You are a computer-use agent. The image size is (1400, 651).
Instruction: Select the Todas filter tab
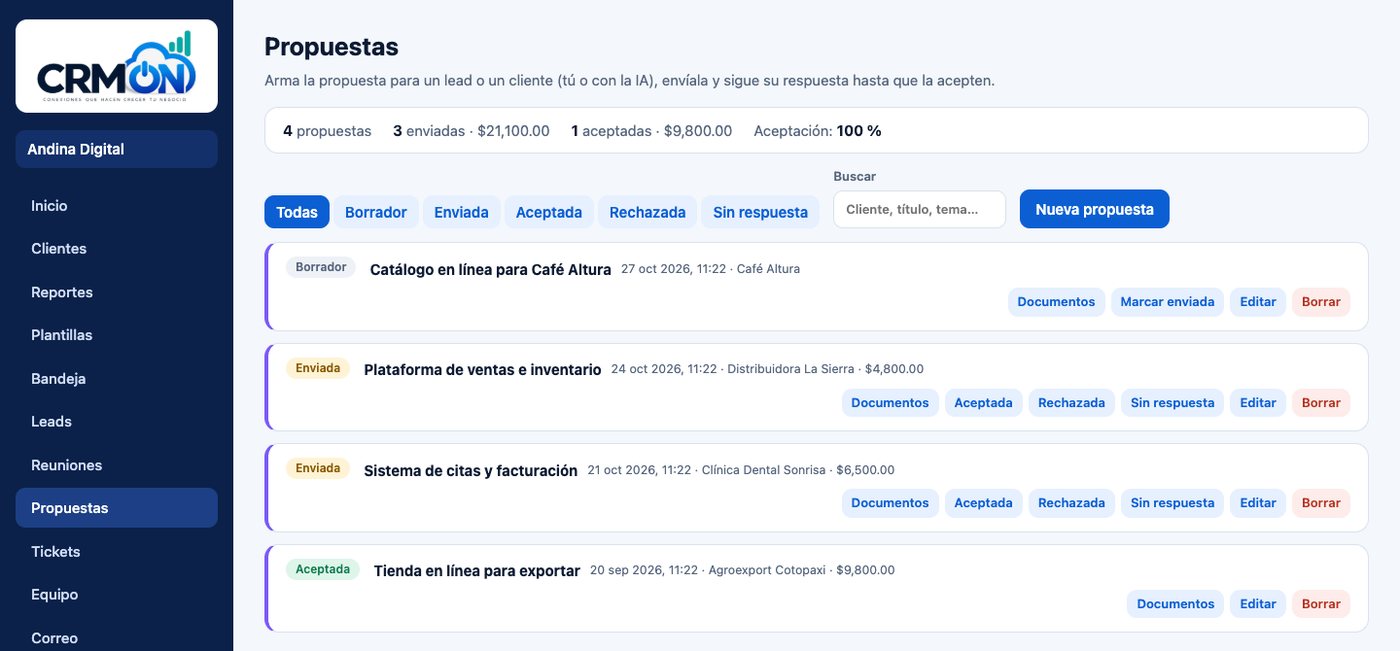point(297,212)
